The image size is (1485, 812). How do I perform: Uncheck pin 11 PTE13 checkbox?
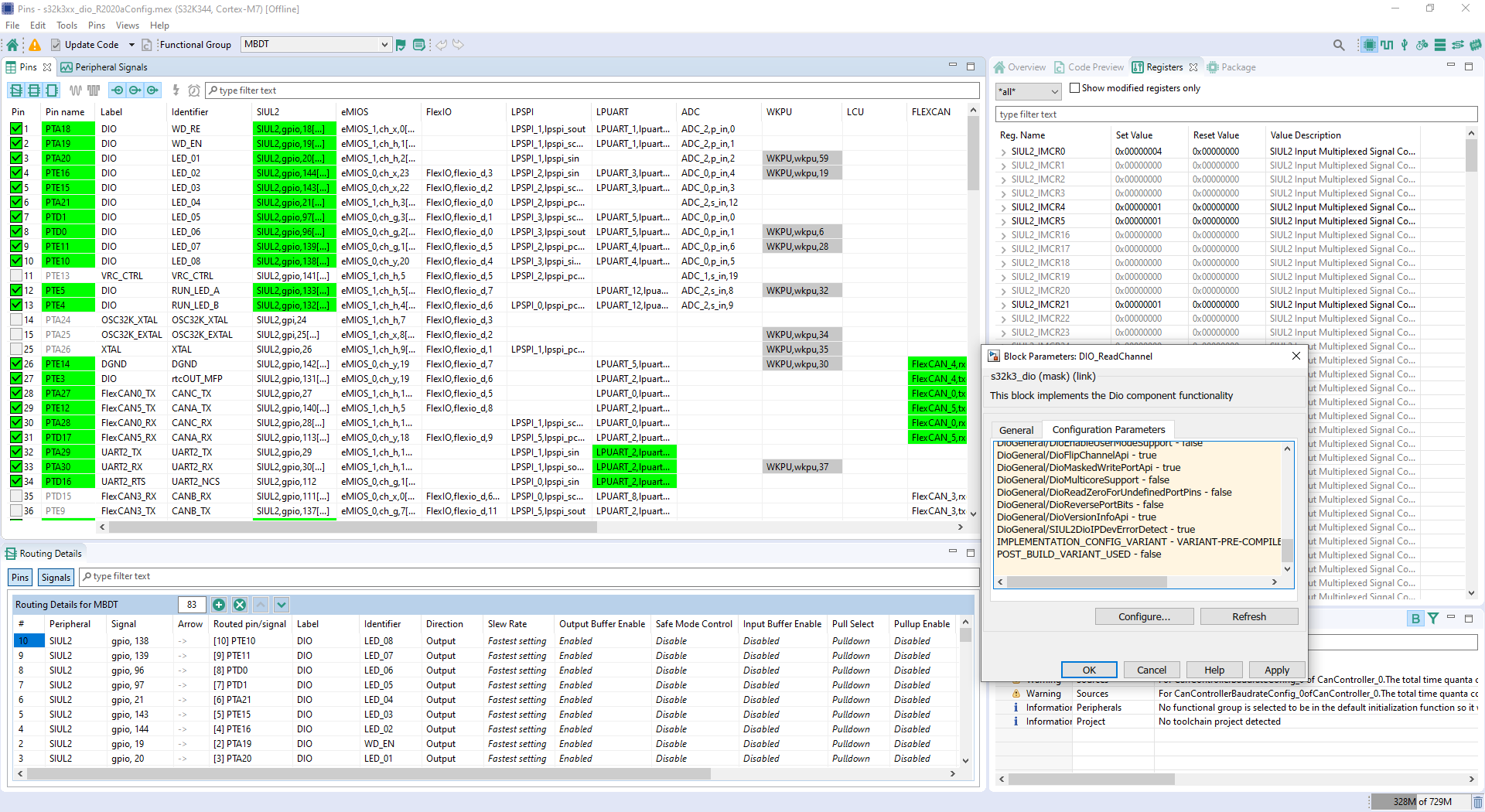coord(18,275)
